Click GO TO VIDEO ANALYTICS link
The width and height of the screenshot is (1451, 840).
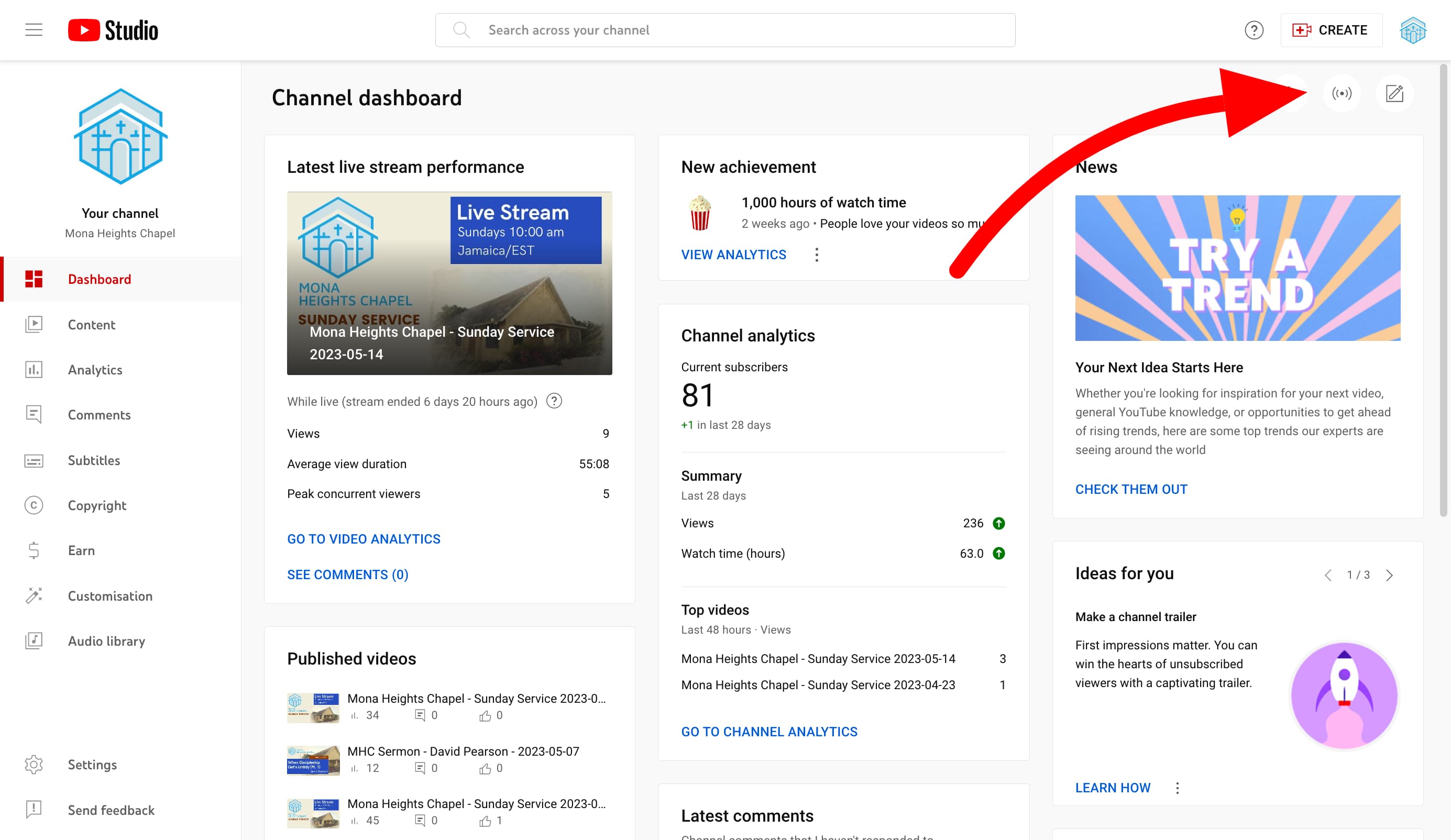point(364,539)
